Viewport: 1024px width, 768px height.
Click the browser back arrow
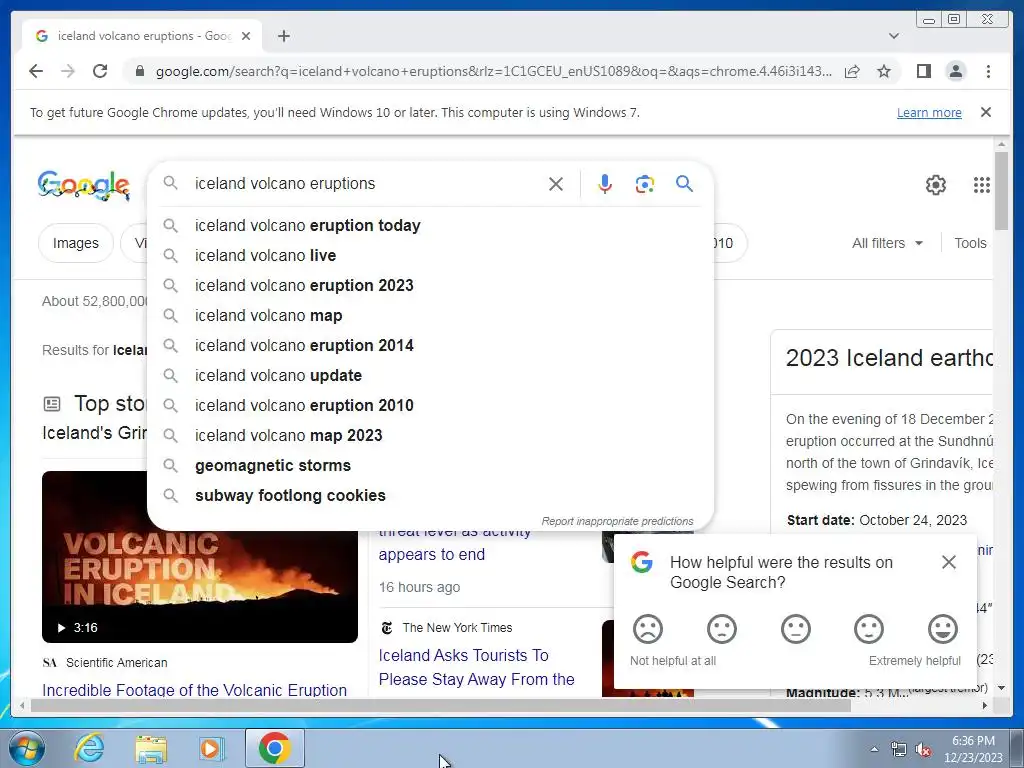pos(36,71)
